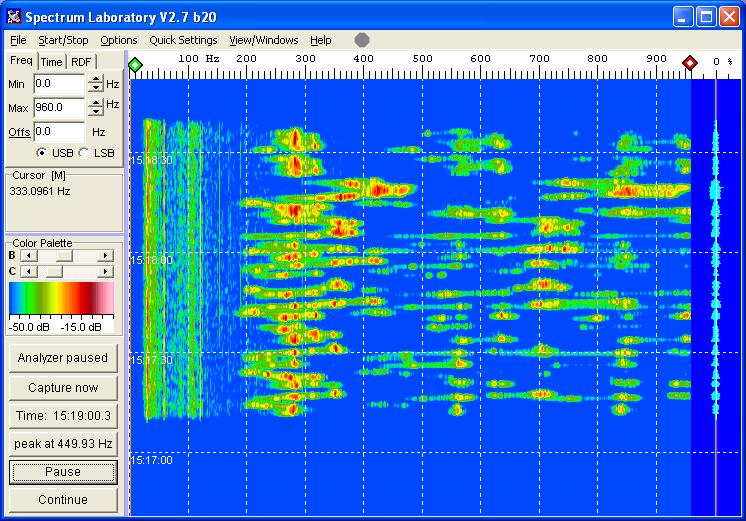This screenshot has width=746, height=521.
Task: Open the File menu
Action: 18,40
